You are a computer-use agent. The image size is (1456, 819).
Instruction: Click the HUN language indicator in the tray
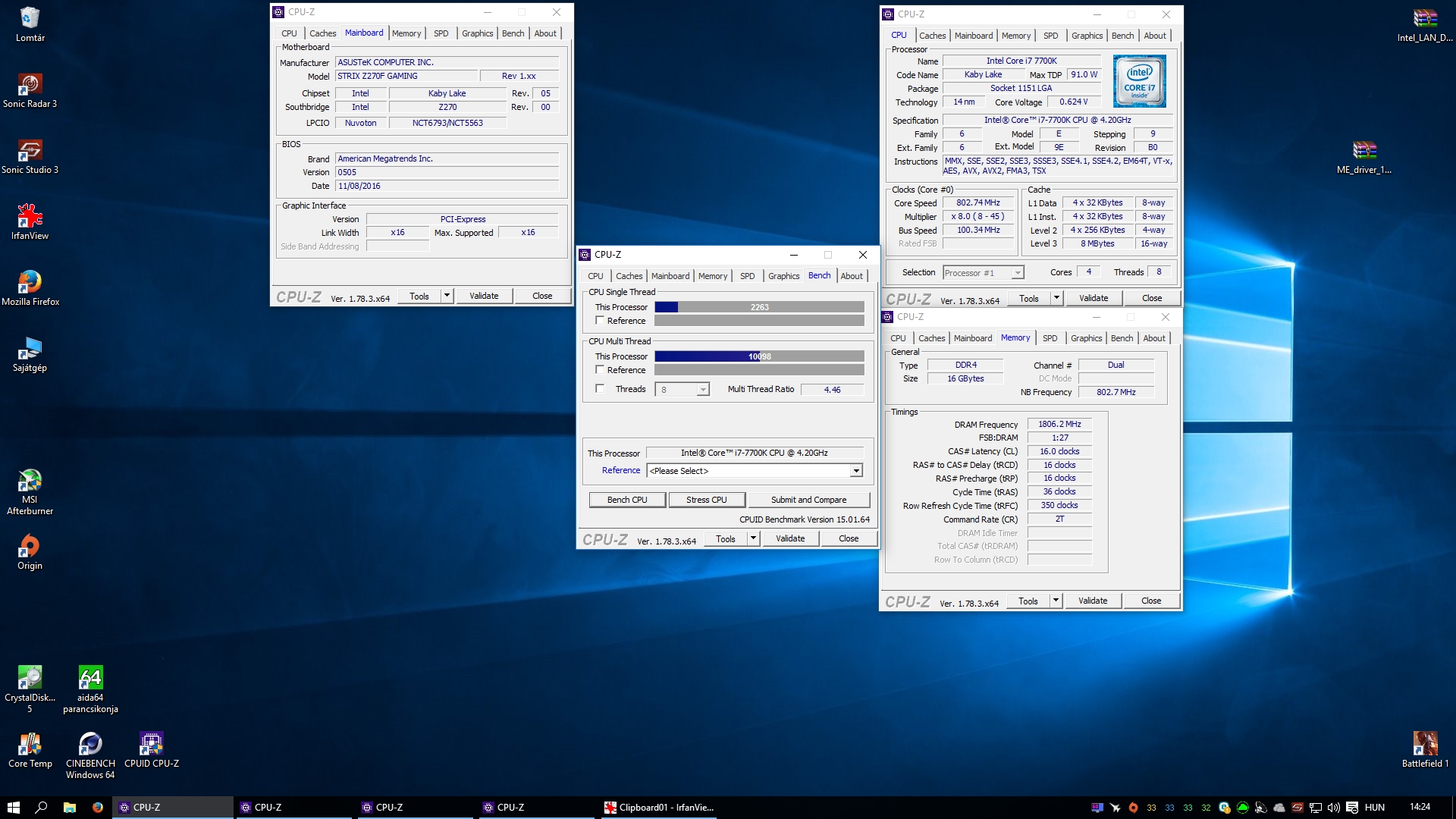[x=1374, y=807]
